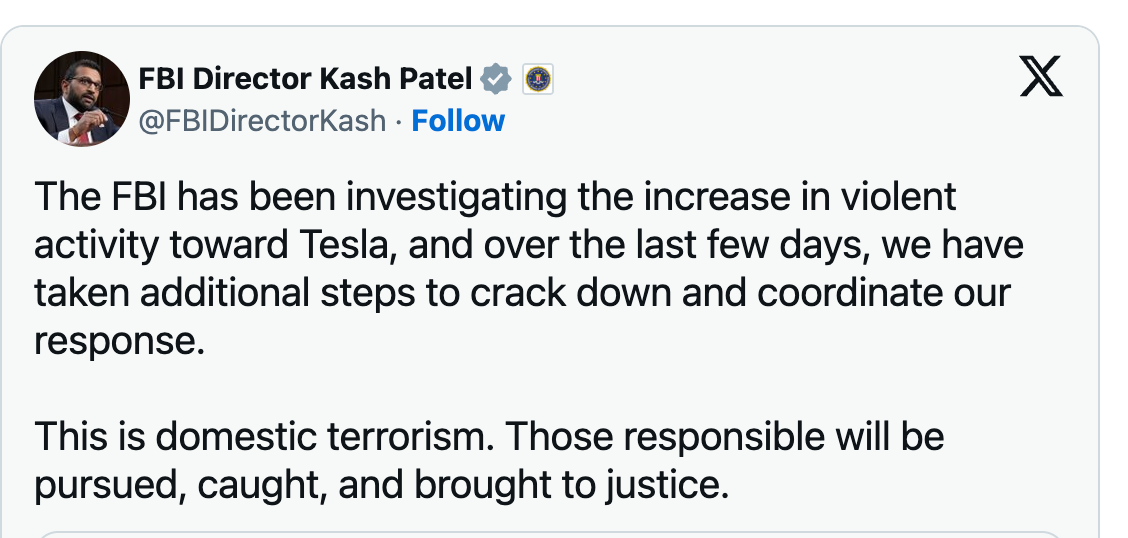Click the @FBIDirectorKash handle

(261, 121)
